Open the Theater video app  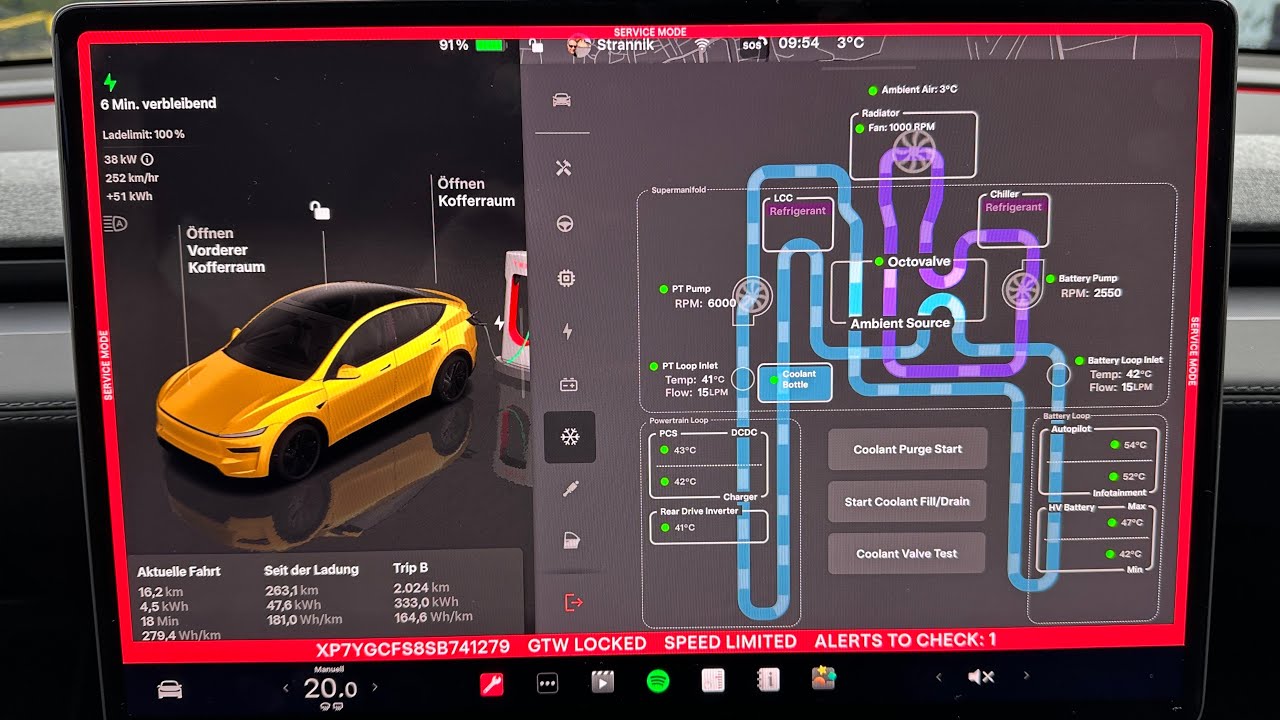602,682
